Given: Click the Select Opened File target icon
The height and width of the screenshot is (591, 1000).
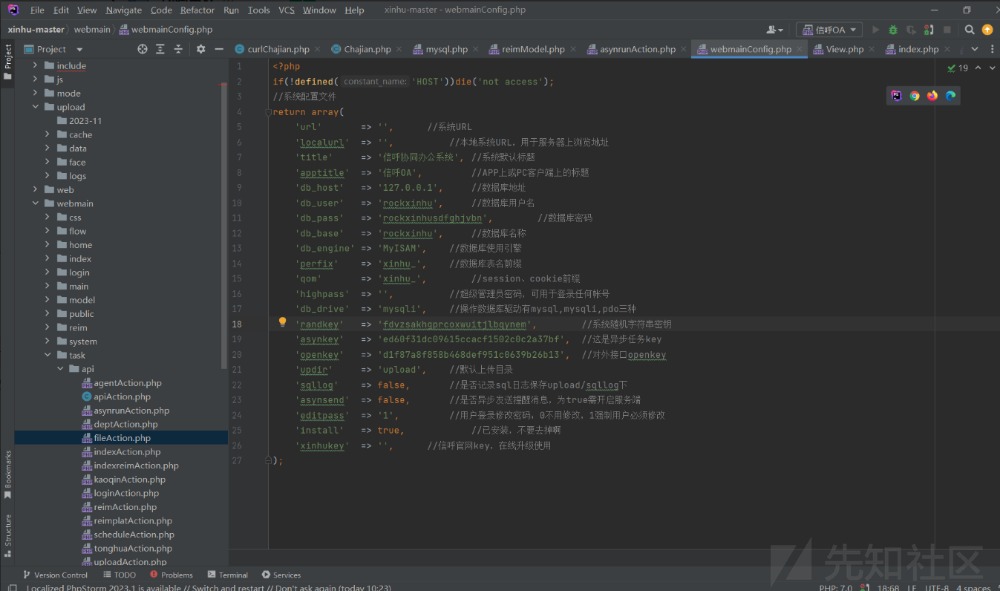Looking at the screenshot, I should 142,49.
